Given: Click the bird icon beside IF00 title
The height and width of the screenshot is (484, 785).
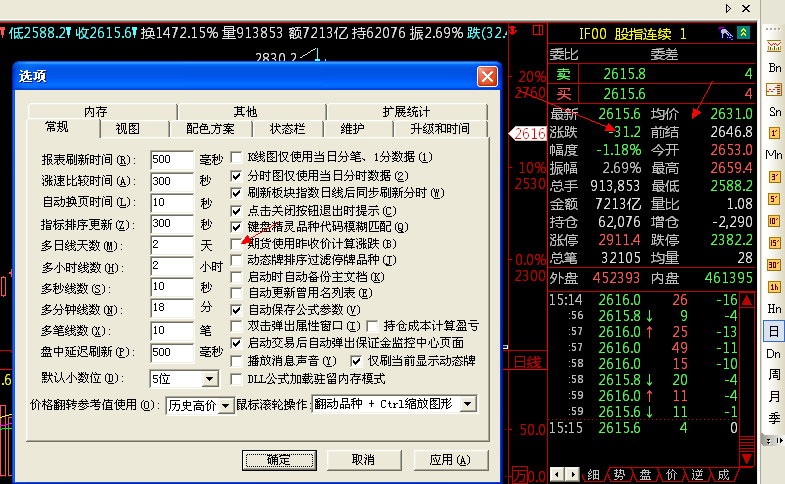Looking at the screenshot, I should point(725,33).
